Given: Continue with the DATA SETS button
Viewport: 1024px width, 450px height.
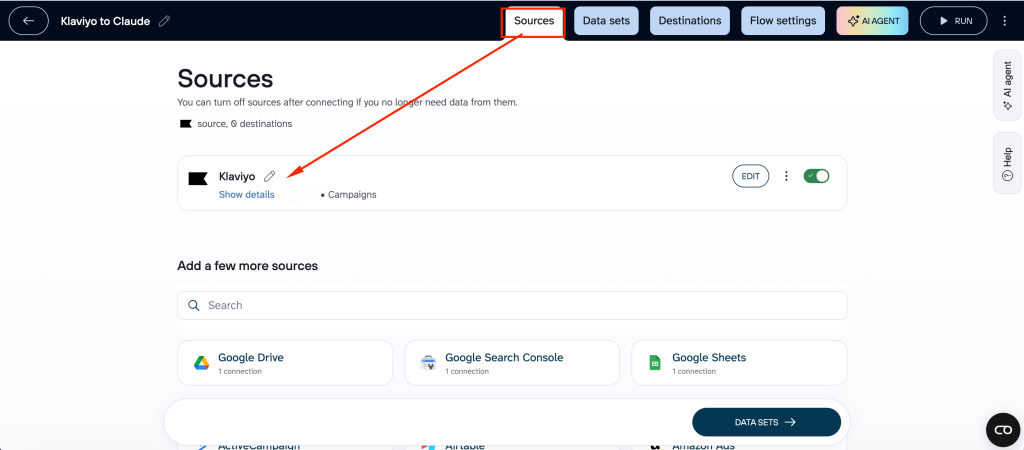Looking at the screenshot, I should [766, 422].
